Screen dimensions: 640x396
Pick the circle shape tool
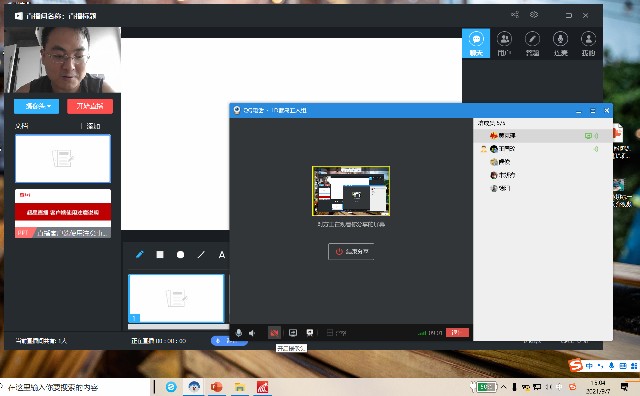click(180, 255)
